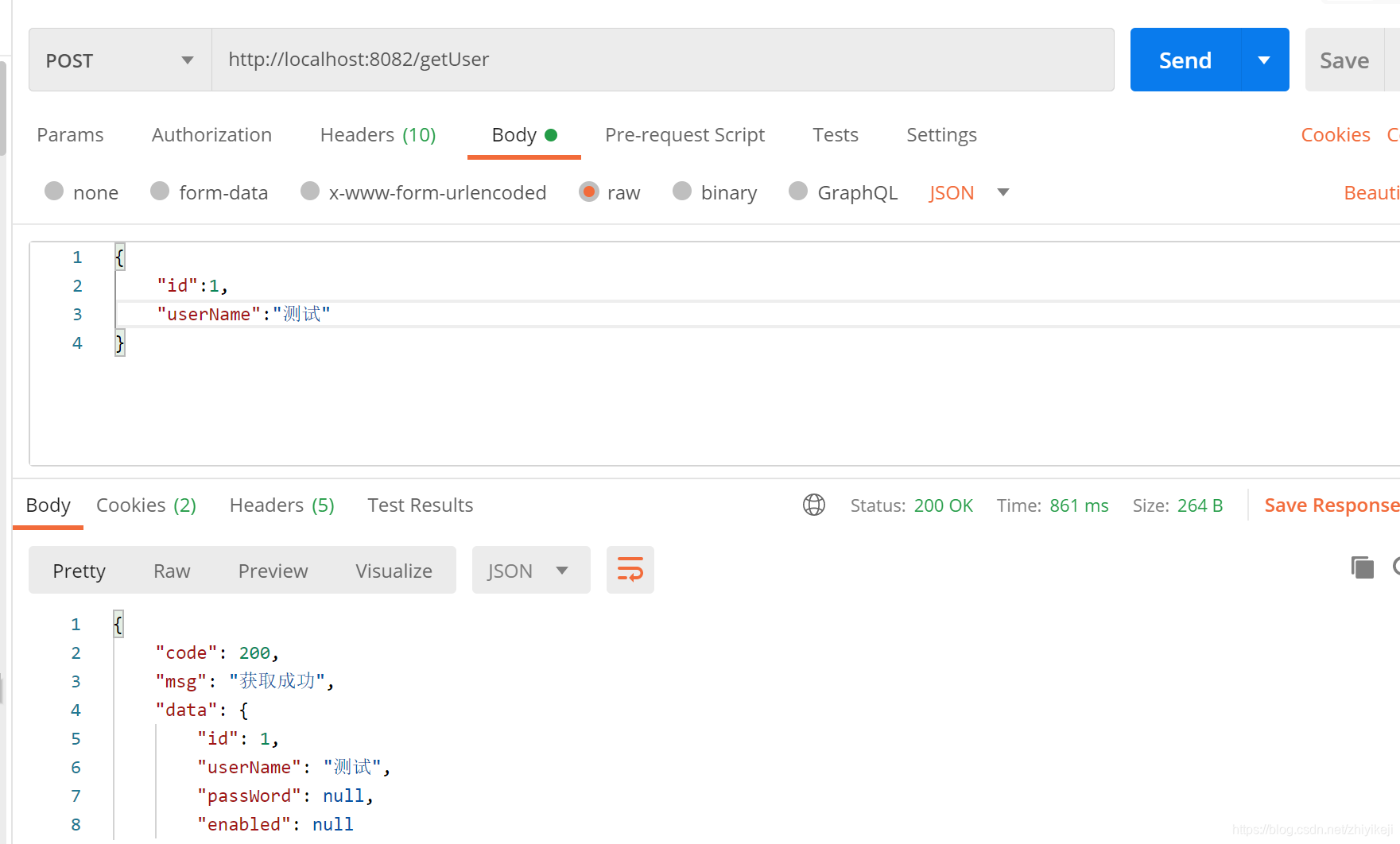
Task: Click the wrap lines icon in response toolbar
Action: (x=630, y=570)
